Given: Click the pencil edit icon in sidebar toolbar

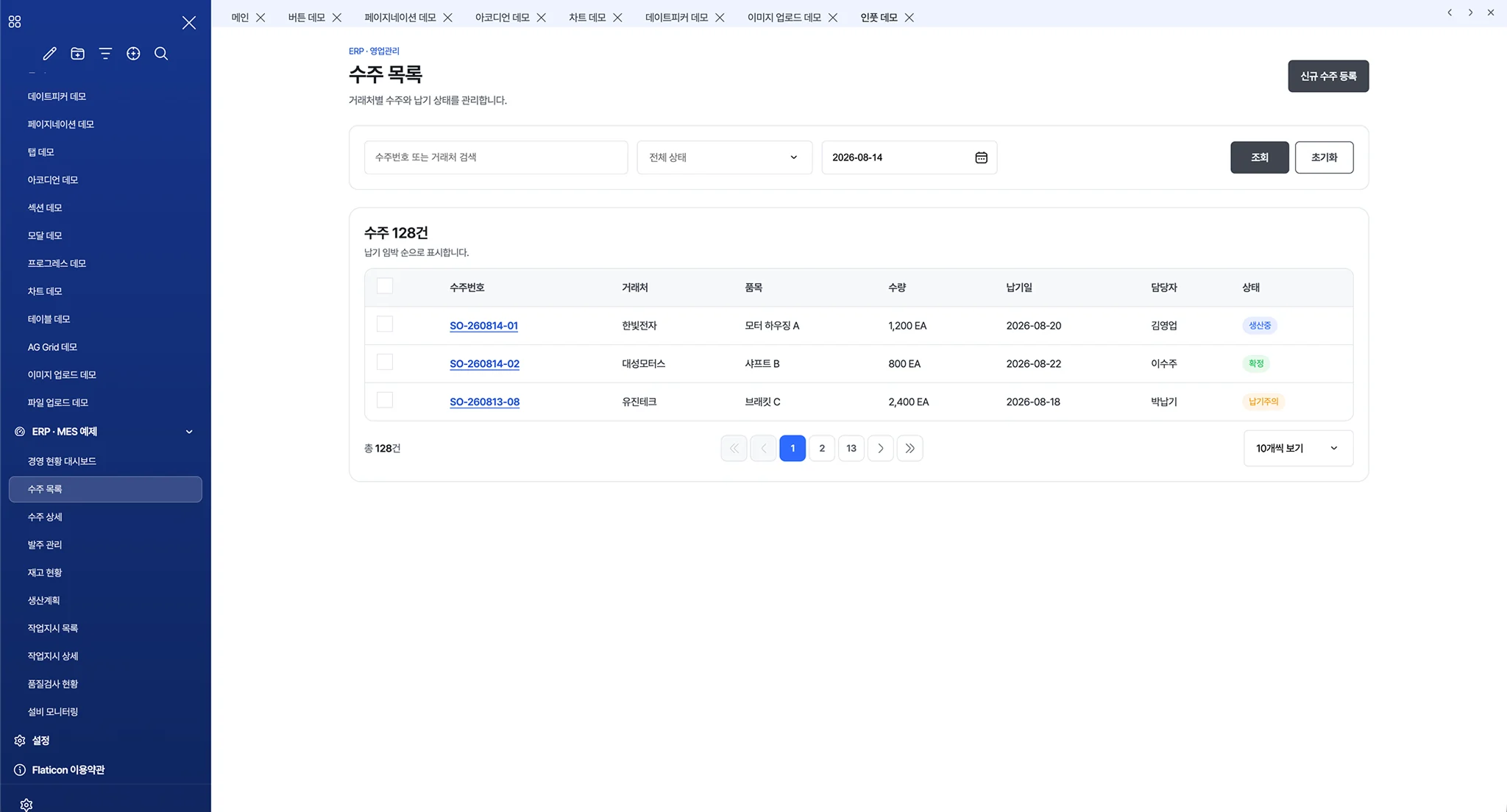Looking at the screenshot, I should click(x=49, y=54).
